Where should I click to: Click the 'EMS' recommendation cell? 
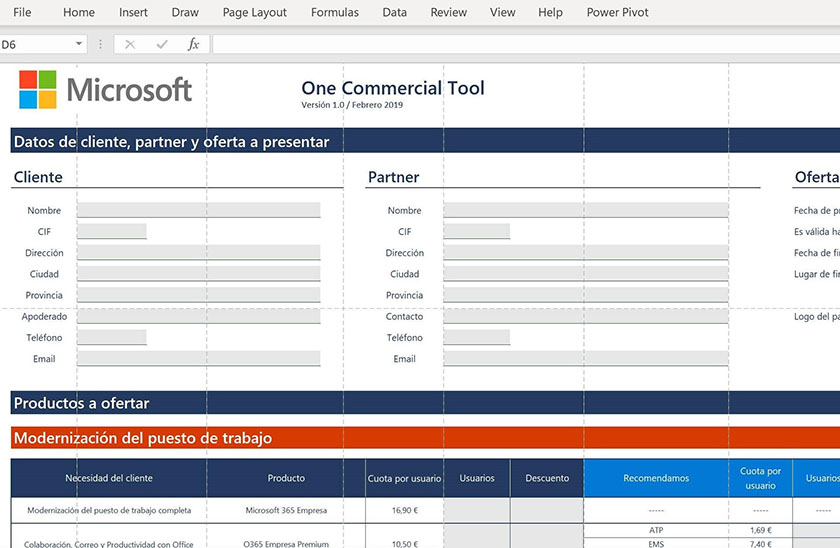tap(656, 543)
